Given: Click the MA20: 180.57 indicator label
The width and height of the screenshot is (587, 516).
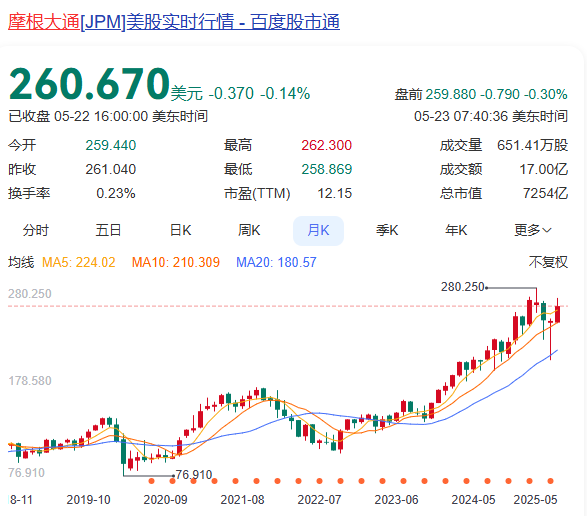Looking at the screenshot, I should pos(276,262).
